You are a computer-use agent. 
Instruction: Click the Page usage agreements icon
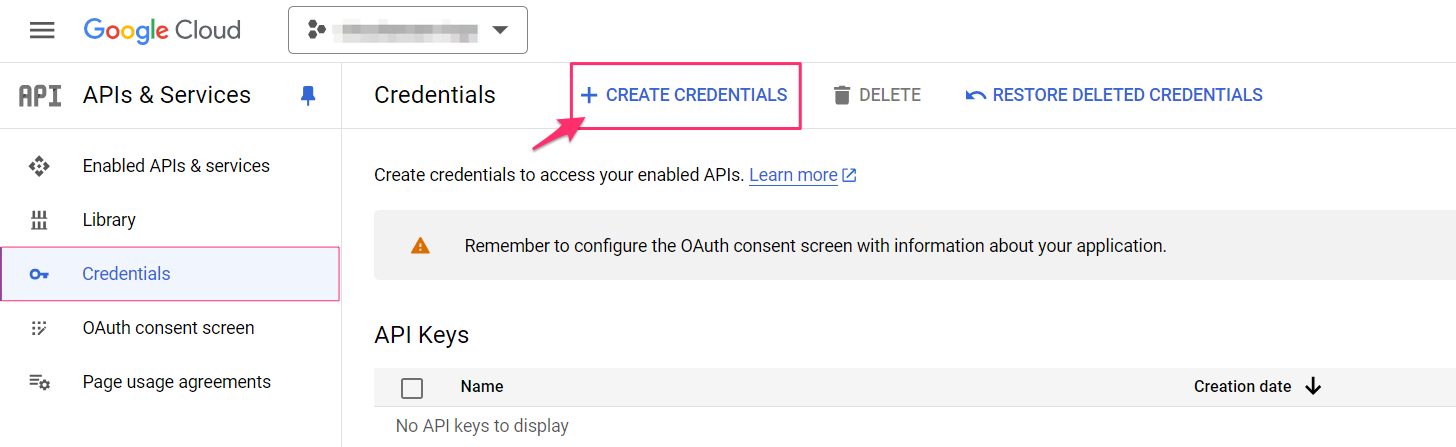[39, 382]
